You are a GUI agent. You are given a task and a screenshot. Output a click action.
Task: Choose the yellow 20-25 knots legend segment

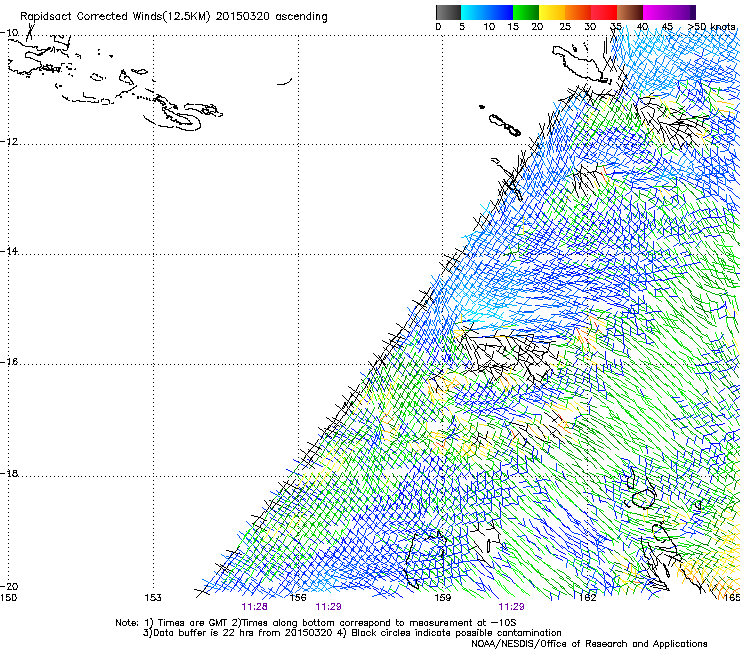pyautogui.click(x=552, y=12)
